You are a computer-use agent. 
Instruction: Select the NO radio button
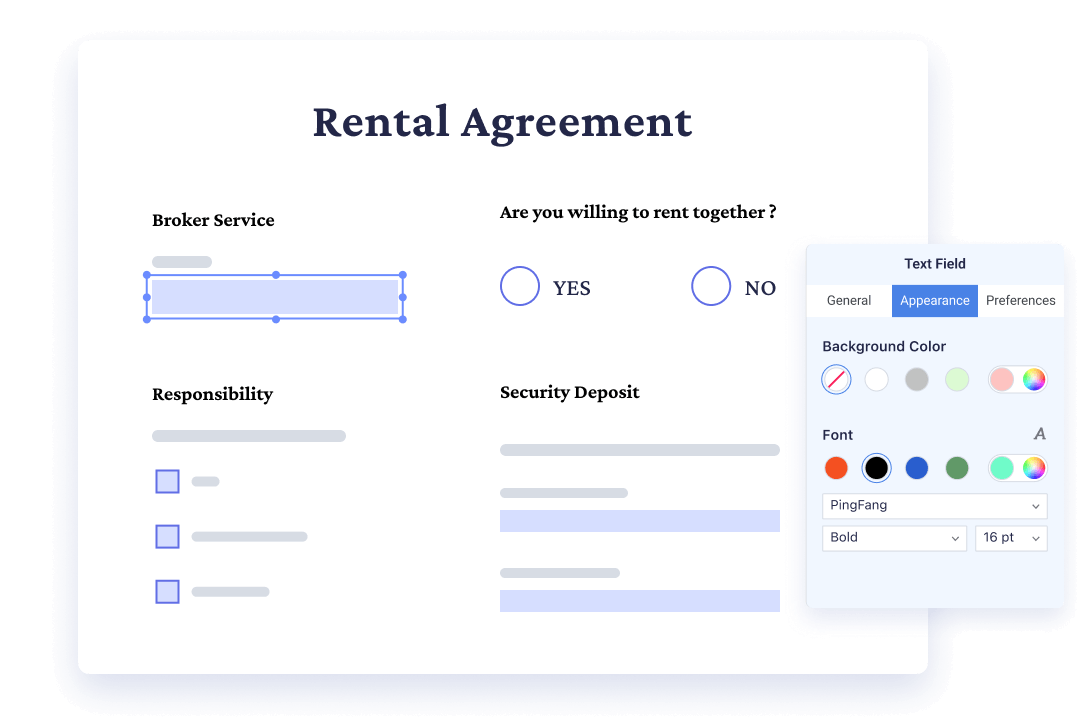point(711,286)
